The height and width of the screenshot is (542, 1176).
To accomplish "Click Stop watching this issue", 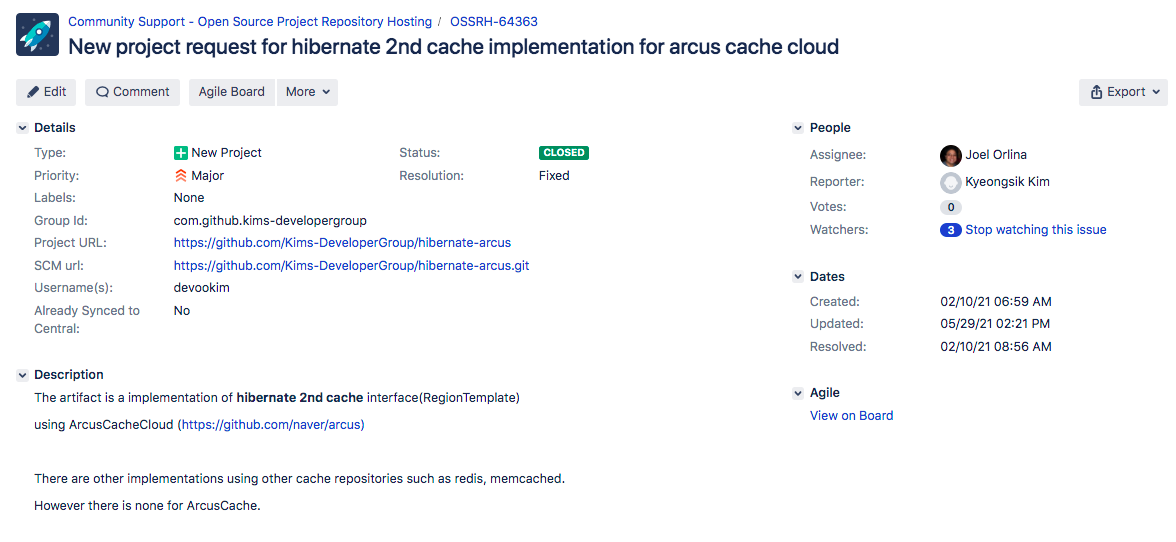I will click(x=1036, y=229).
